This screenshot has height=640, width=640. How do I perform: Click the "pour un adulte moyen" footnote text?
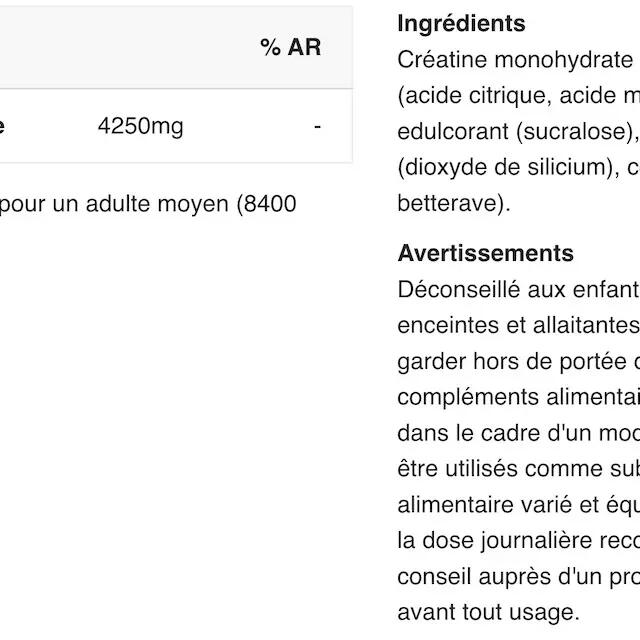pyautogui.click(x=148, y=204)
